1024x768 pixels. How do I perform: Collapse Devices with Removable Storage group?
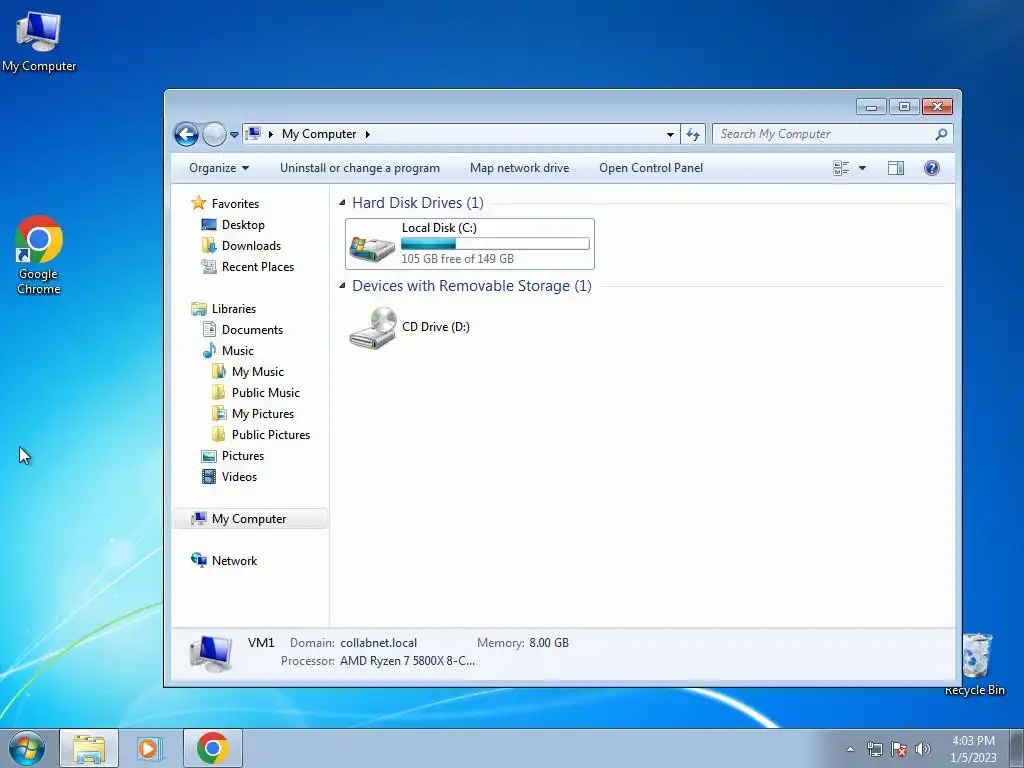tap(342, 286)
